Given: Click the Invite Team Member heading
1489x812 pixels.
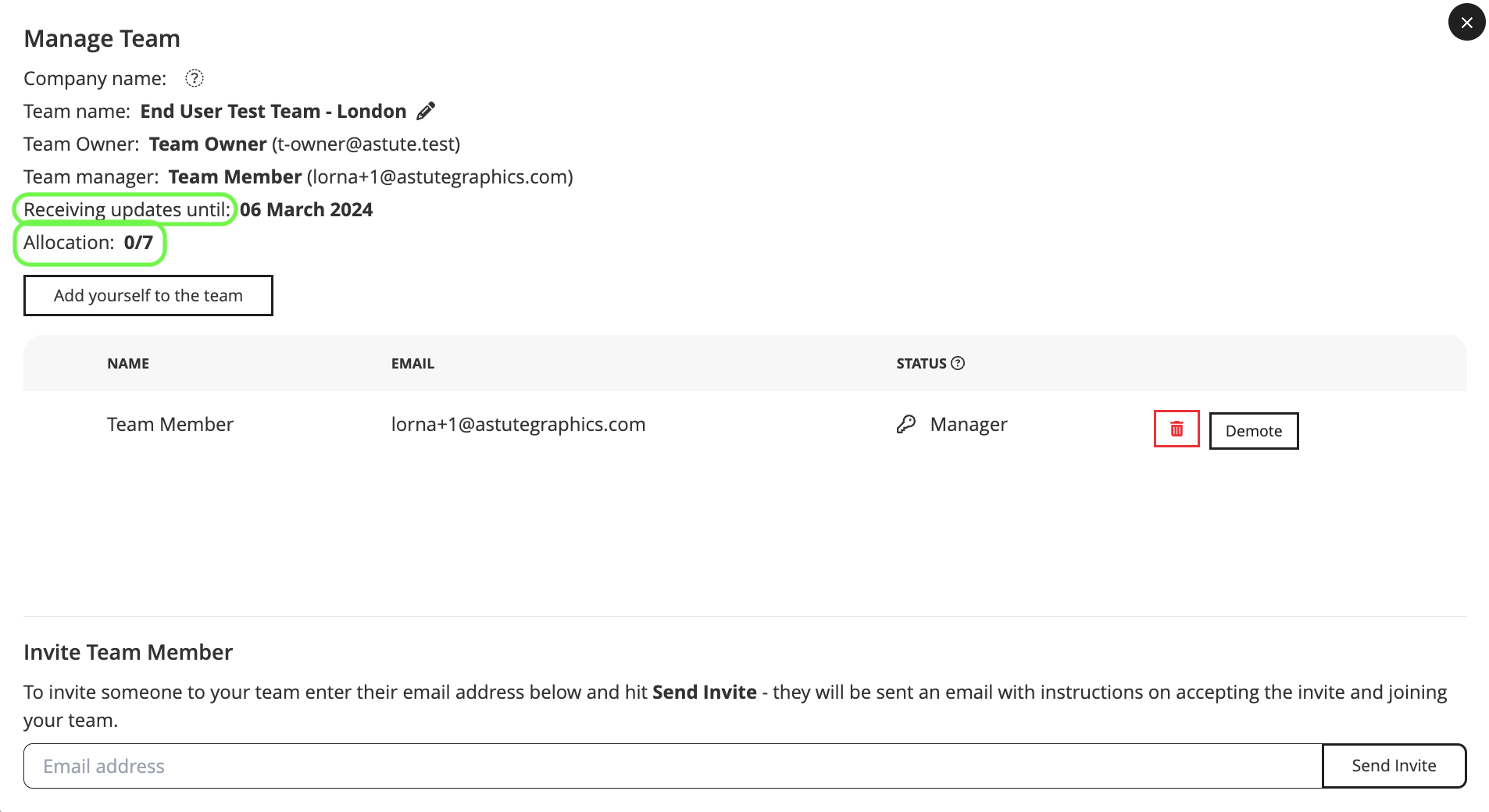Looking at the screenshot, I should [128, 653].
